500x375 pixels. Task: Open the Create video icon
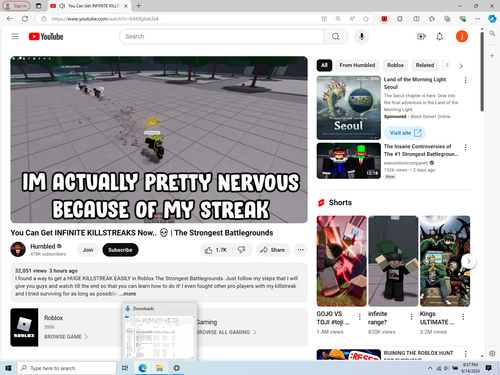(421, 36)
